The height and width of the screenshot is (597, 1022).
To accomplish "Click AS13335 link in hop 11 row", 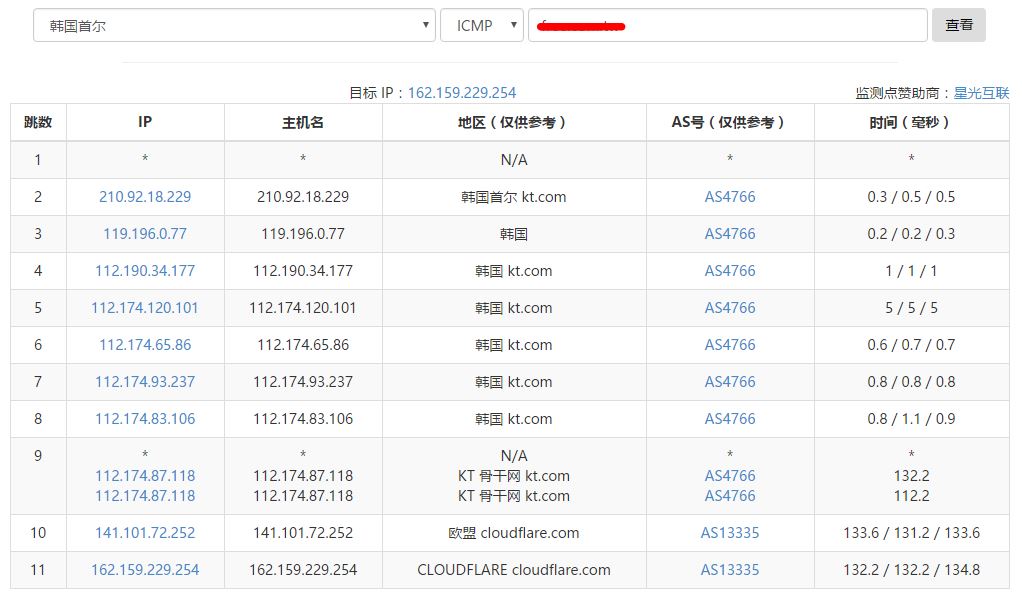I will tap(729, 570).
